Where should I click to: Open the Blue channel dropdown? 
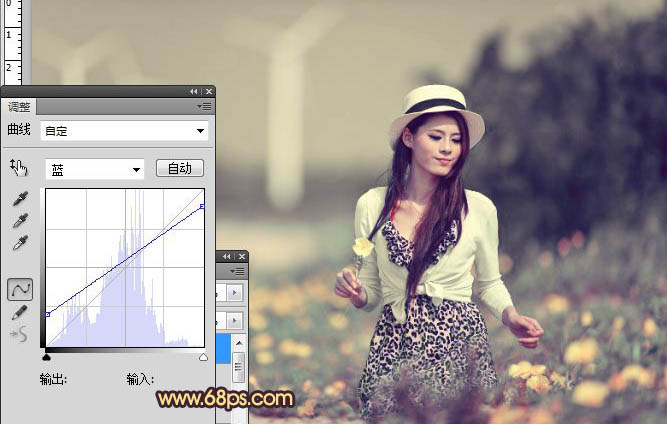click(x=95, y=170)
